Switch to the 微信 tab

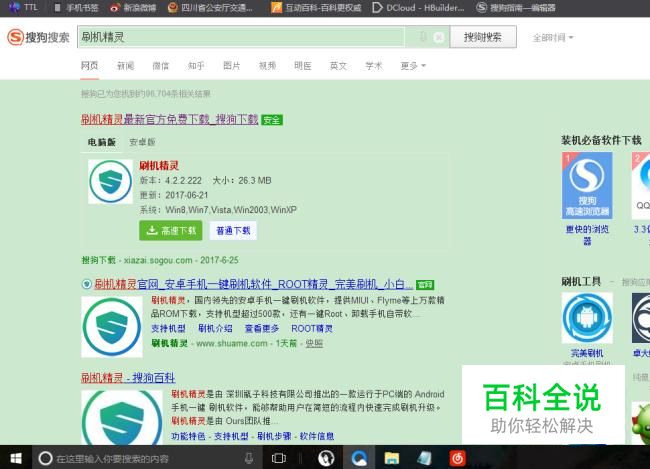click(160, 66)
